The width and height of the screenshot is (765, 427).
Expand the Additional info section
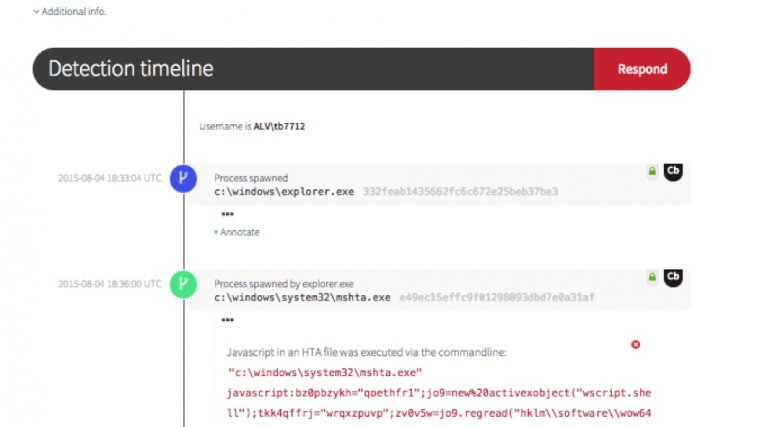(68, 11)
